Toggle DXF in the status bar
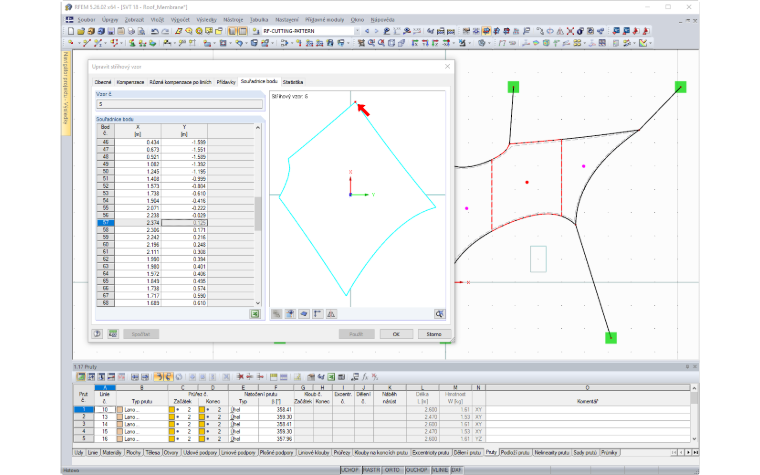This screenshot has height=475, width=760. click(x=457, y=470)
